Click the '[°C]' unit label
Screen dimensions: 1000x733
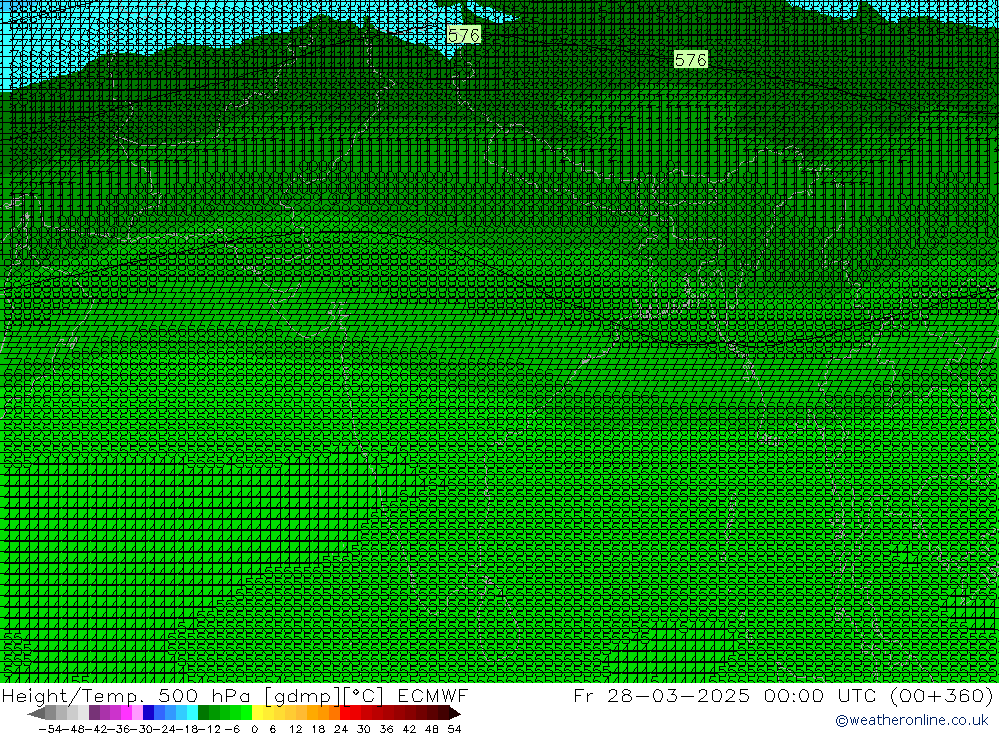(364, 695)
